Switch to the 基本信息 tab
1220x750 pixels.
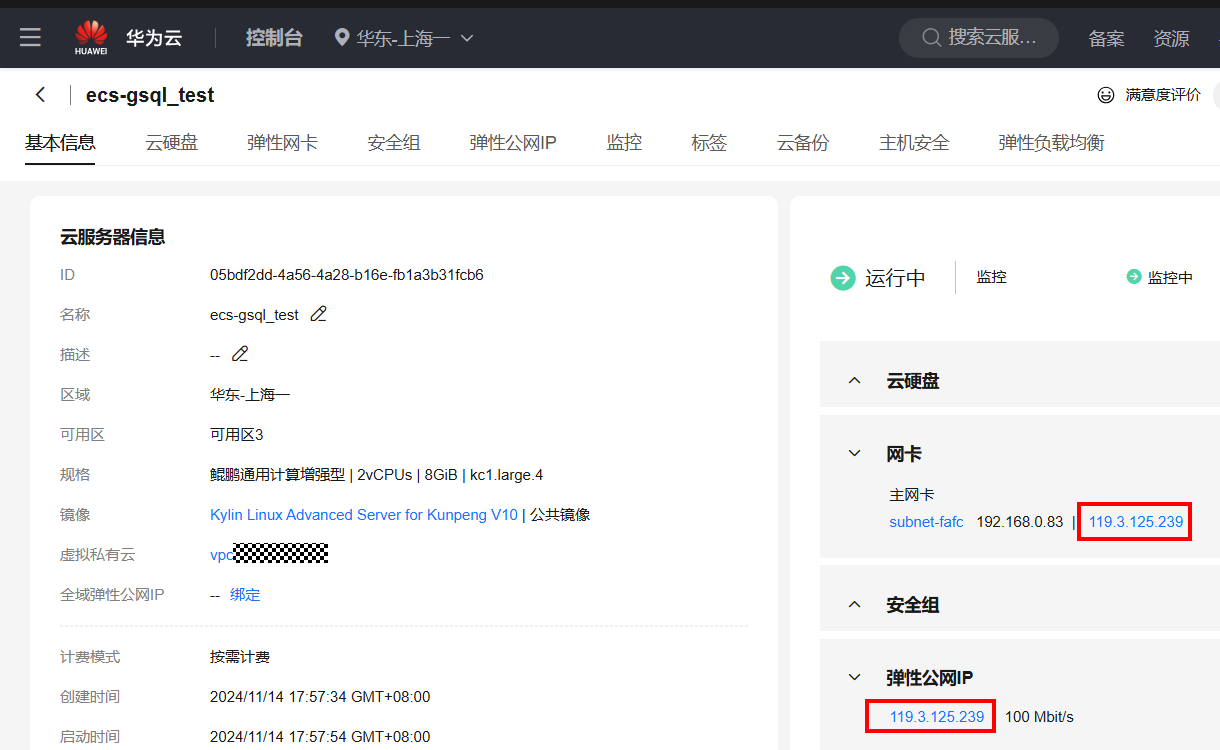click(60, 143)
